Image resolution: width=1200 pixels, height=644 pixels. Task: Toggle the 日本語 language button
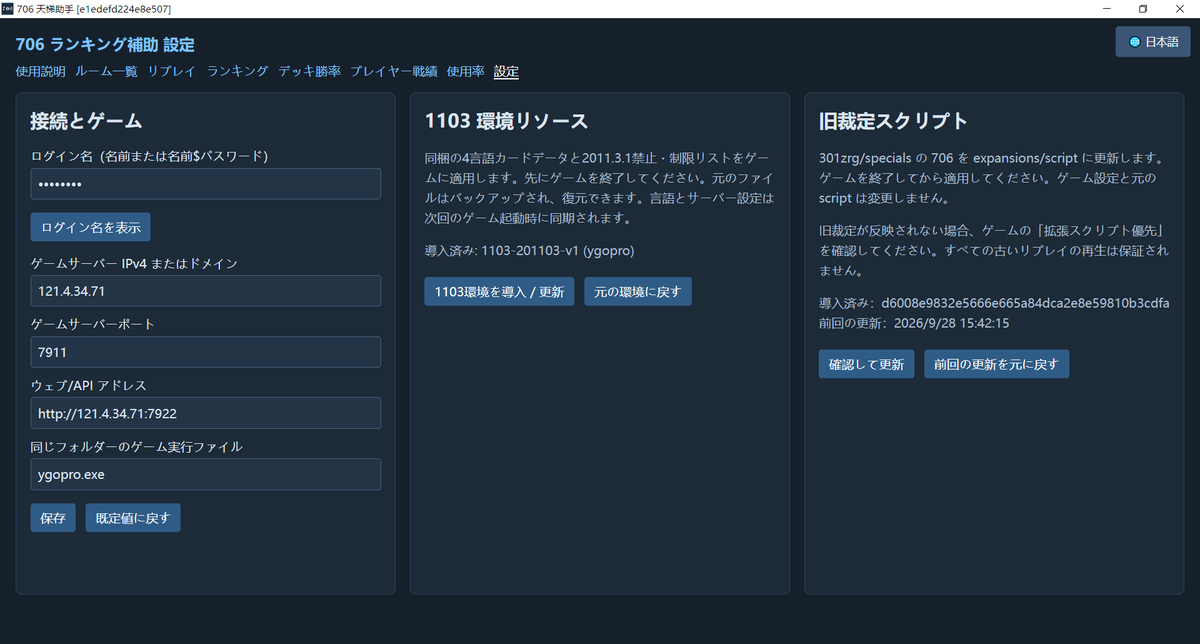click(x=1153, y=42)
